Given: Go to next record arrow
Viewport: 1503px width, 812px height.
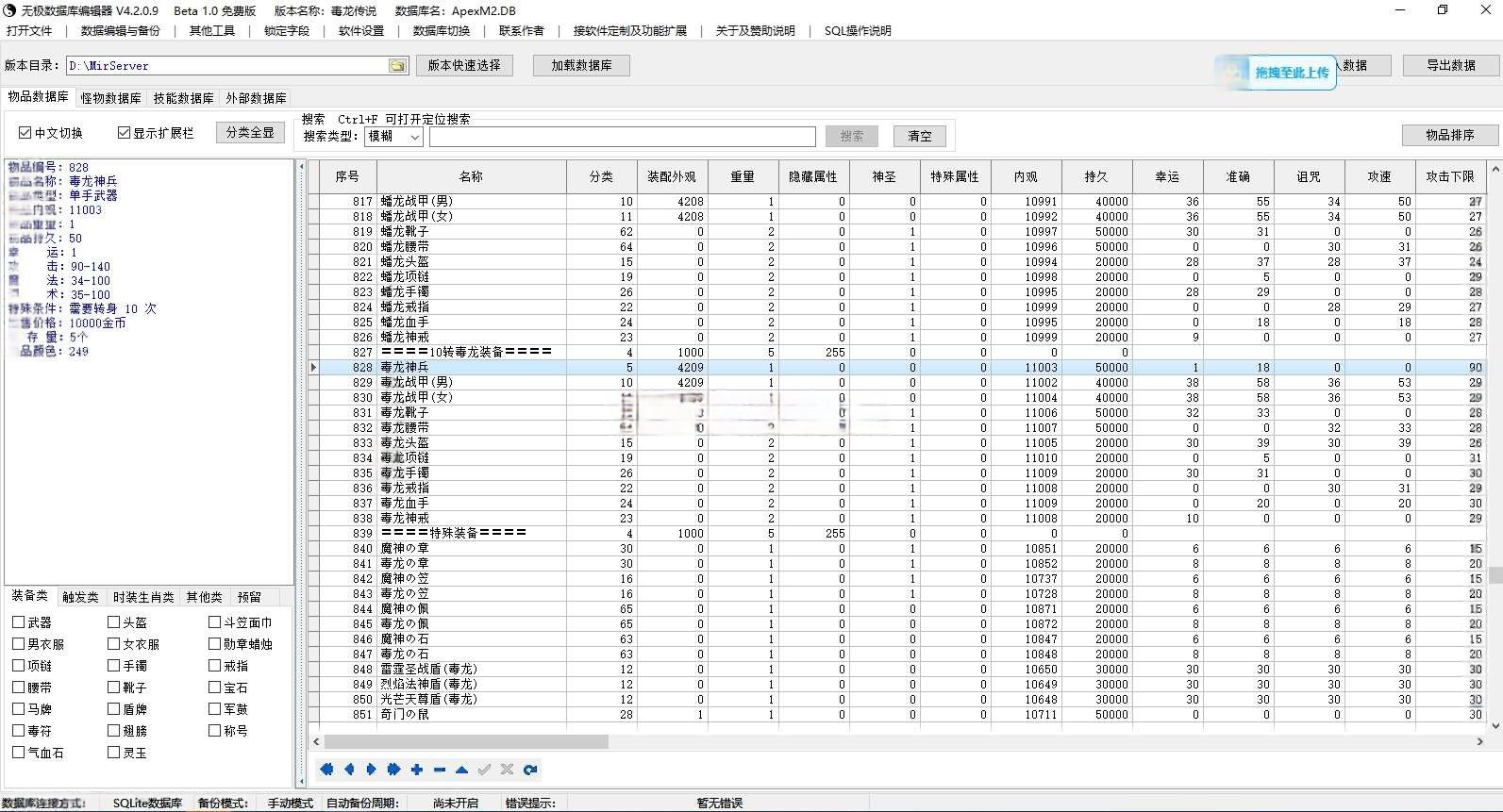Looking at the screenshot, I should 371,770.
